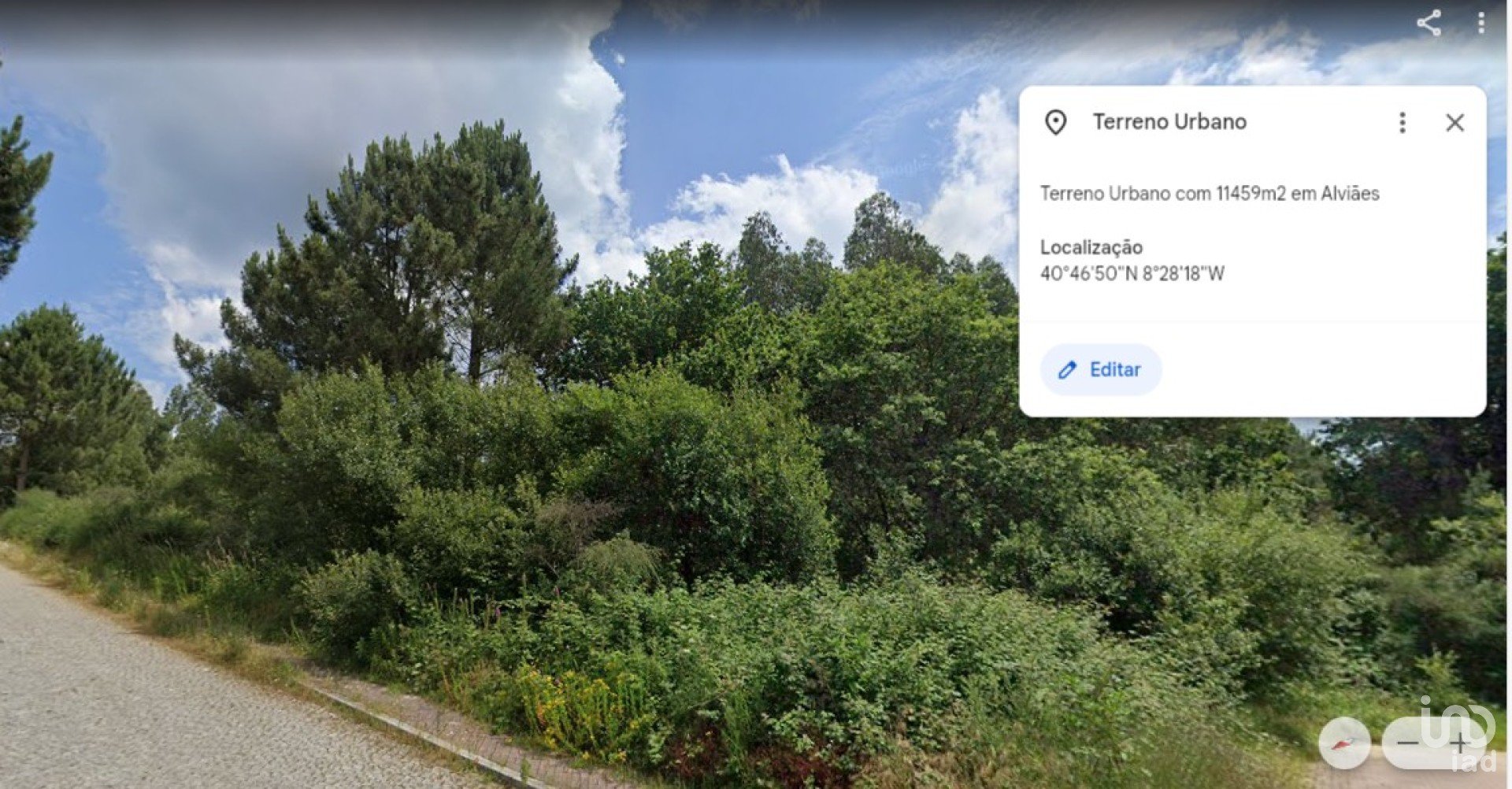This screenshot has height=789, width=1512.
Task: Reset view using the compass control
Action: coord(1344,743)
